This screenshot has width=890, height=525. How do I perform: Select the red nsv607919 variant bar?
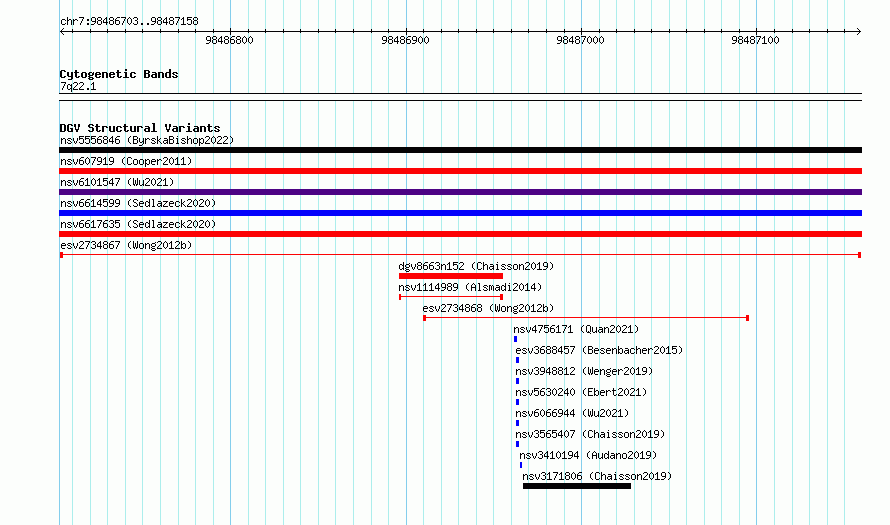tap(460, 171)
